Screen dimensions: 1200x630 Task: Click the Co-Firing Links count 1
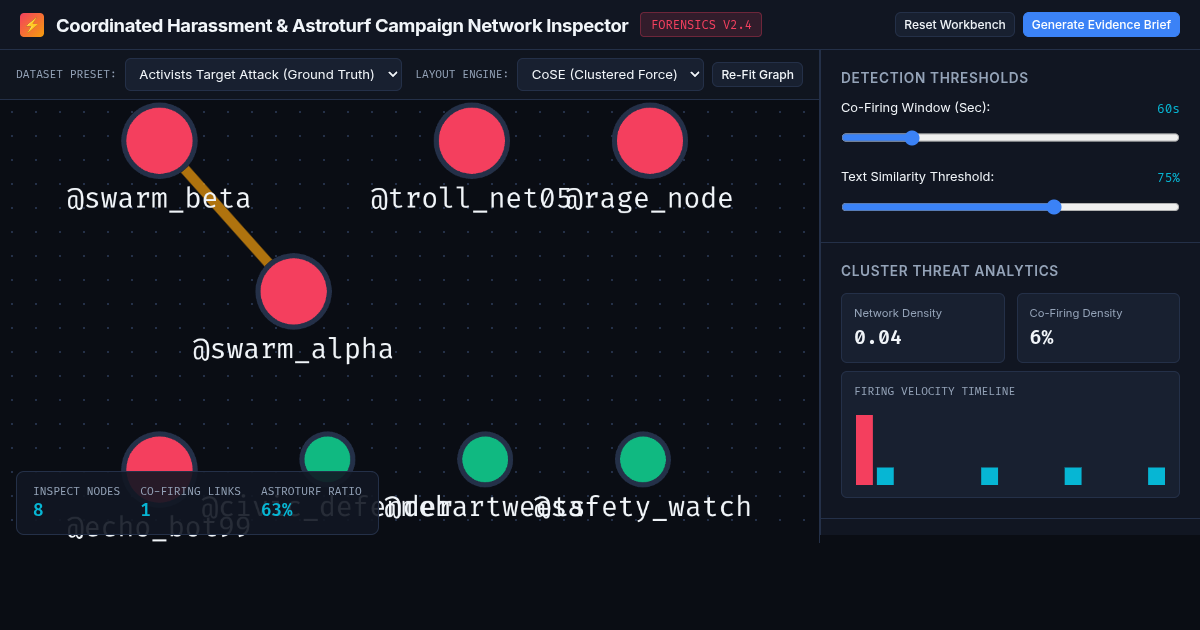[x=145, y=510]
